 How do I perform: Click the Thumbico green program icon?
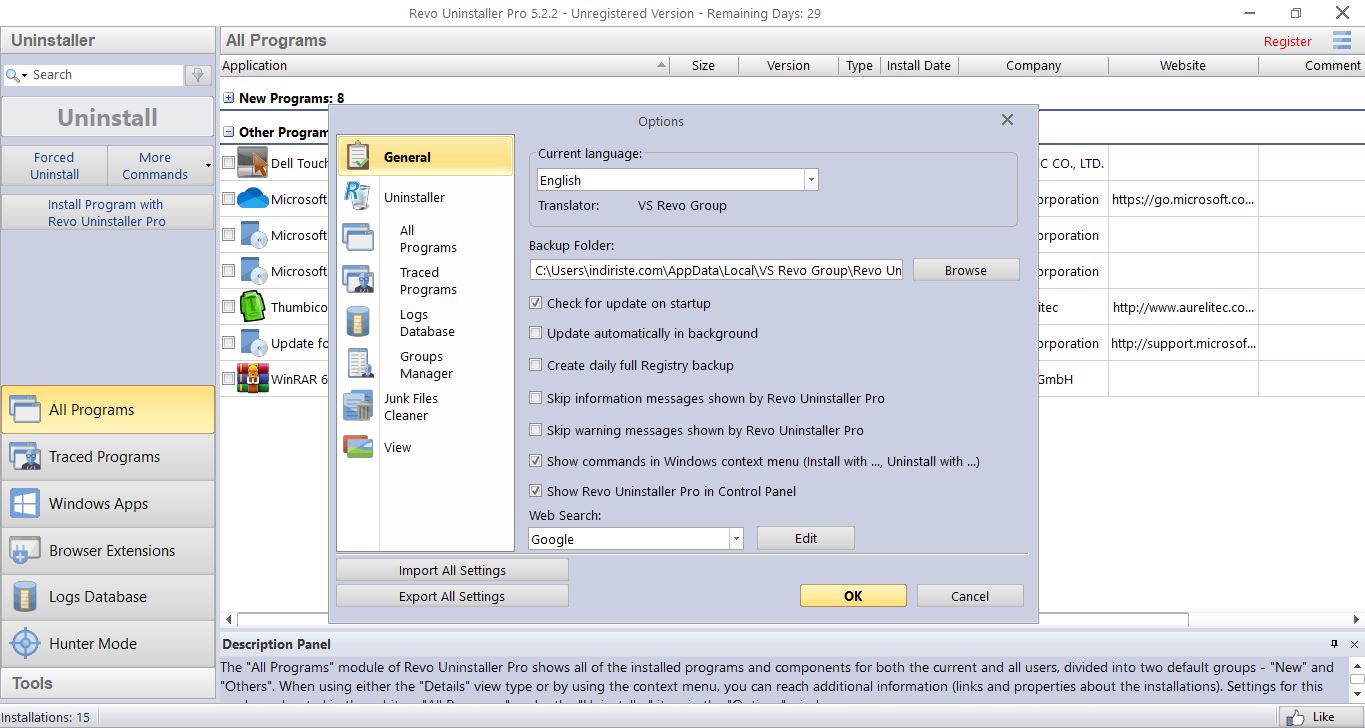pos(253,307)
